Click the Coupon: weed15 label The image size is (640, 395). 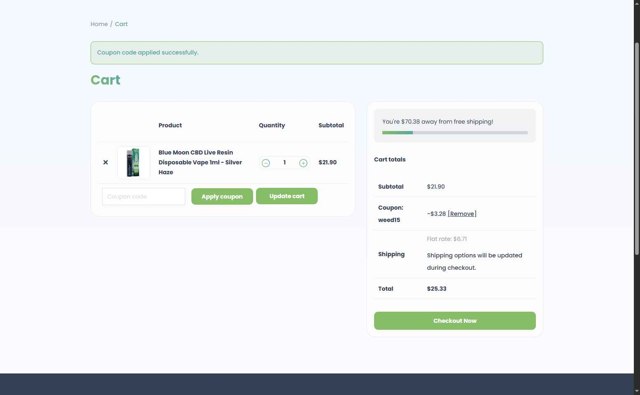point(391,214)
